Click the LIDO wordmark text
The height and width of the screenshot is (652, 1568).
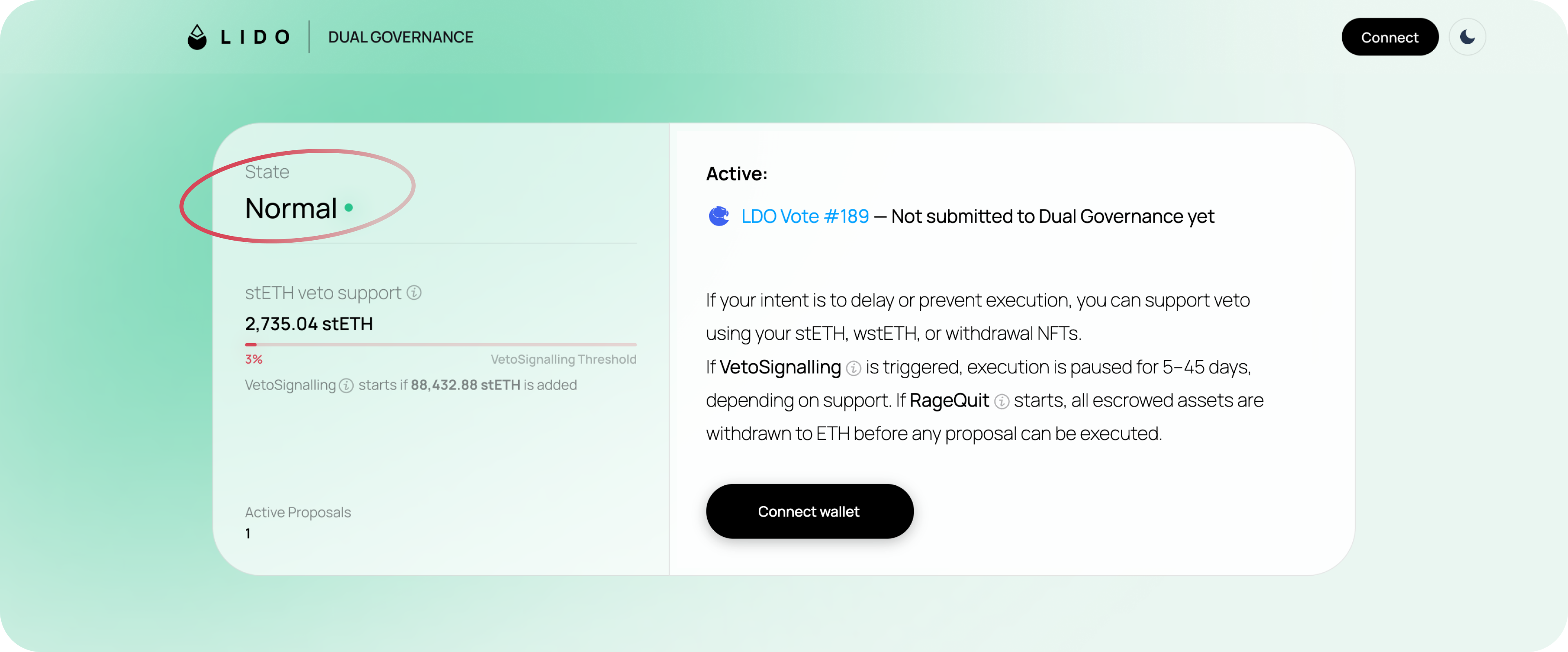click(x=254, y=37)
